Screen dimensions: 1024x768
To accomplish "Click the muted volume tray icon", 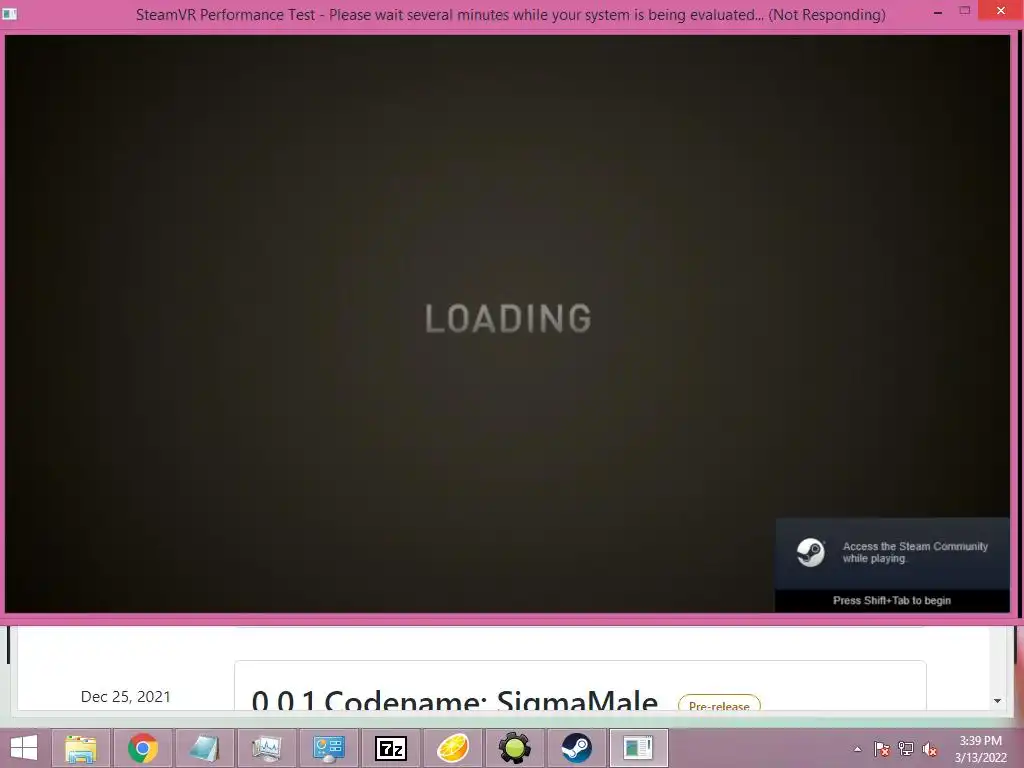I will pyautogui.click(x=930, y=749).
